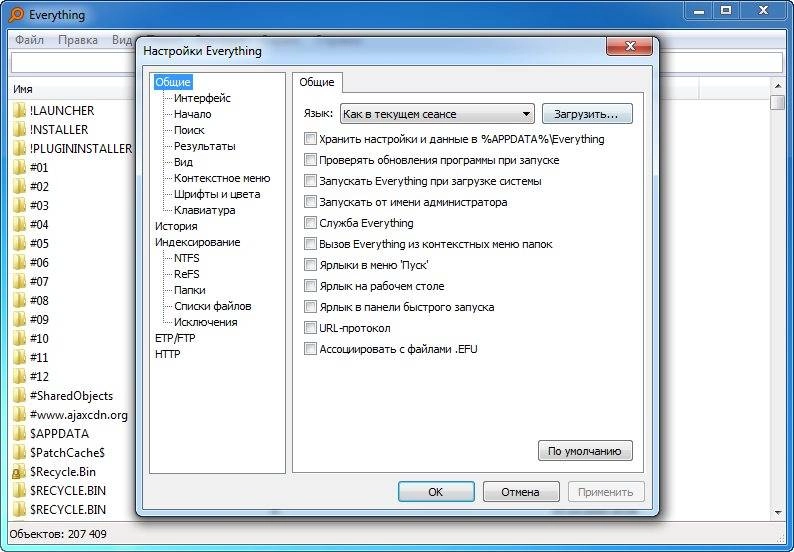Viewport: 794px width, 552px height.
Task: Select Общие in settings tree
Action: (x=173, y=82)
